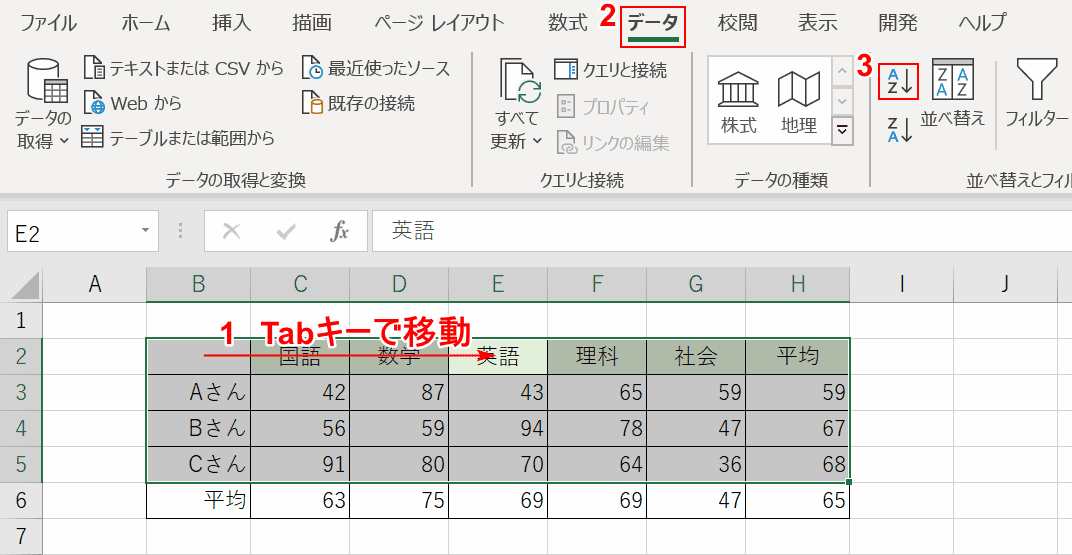Click the formula bar enter checkmark
1072x555 pixels.
click(285, 232)
